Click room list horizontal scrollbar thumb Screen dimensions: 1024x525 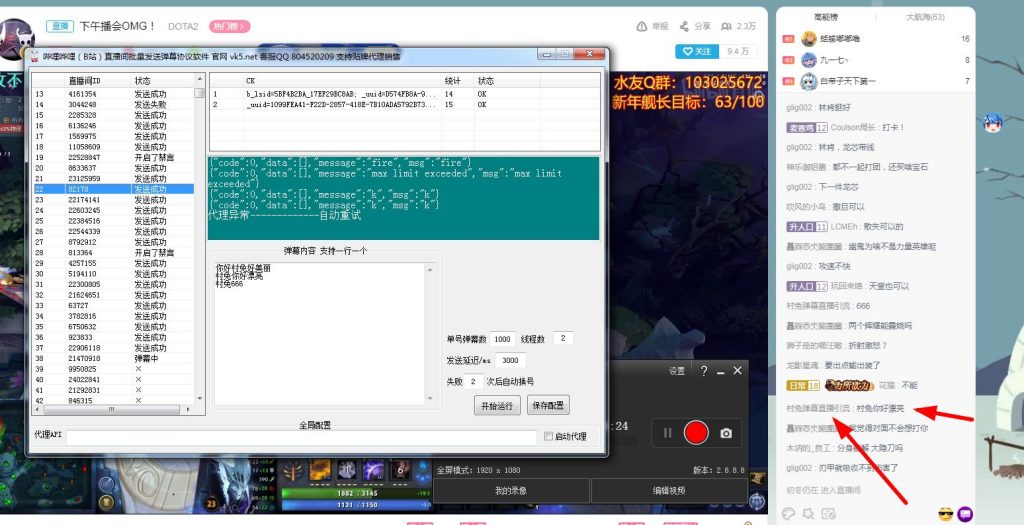(111, 409)
